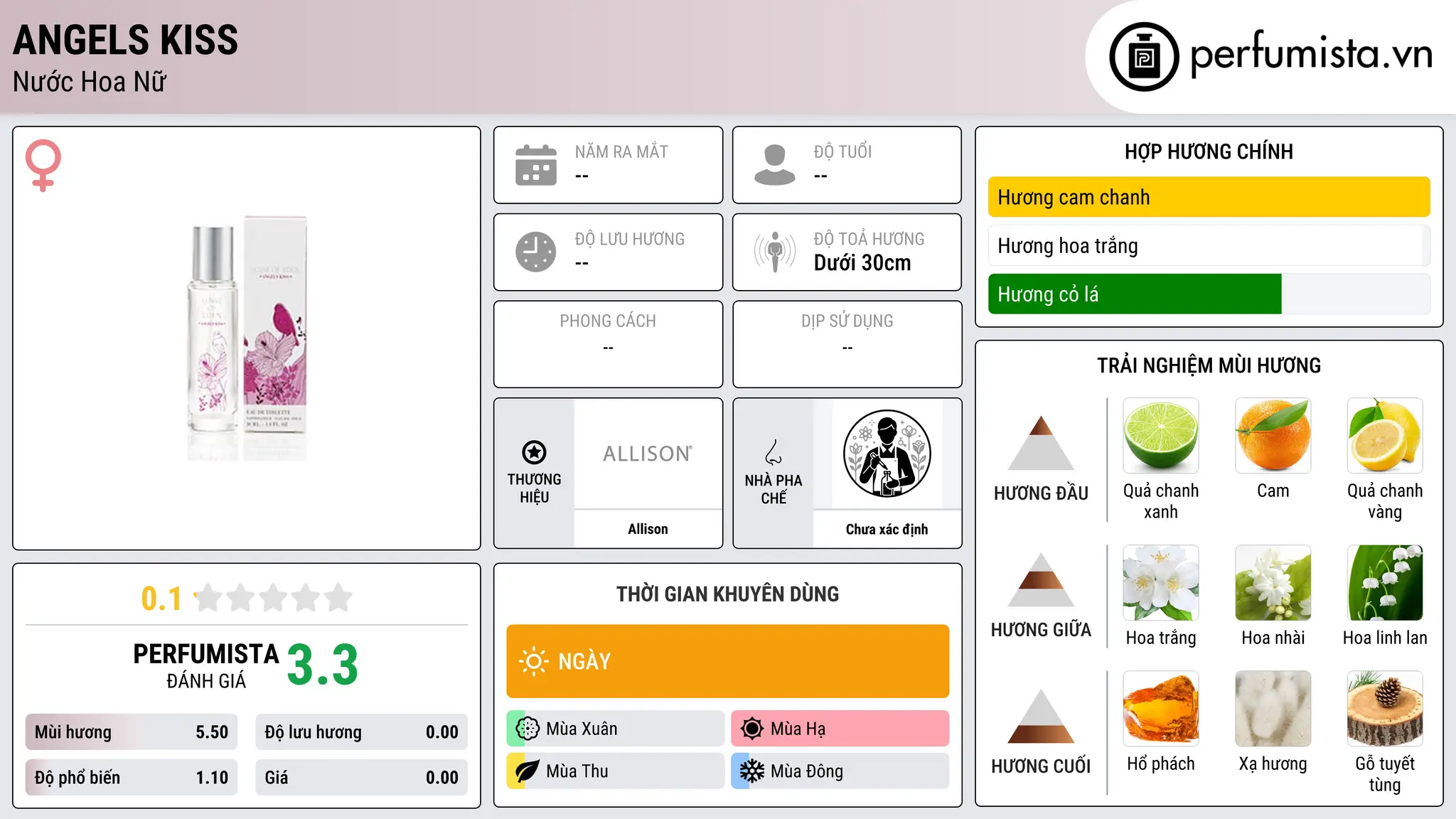Click the person icon beside Độ Tuổi
Viewport: 1456px width, 819px height.
[775, 165]
